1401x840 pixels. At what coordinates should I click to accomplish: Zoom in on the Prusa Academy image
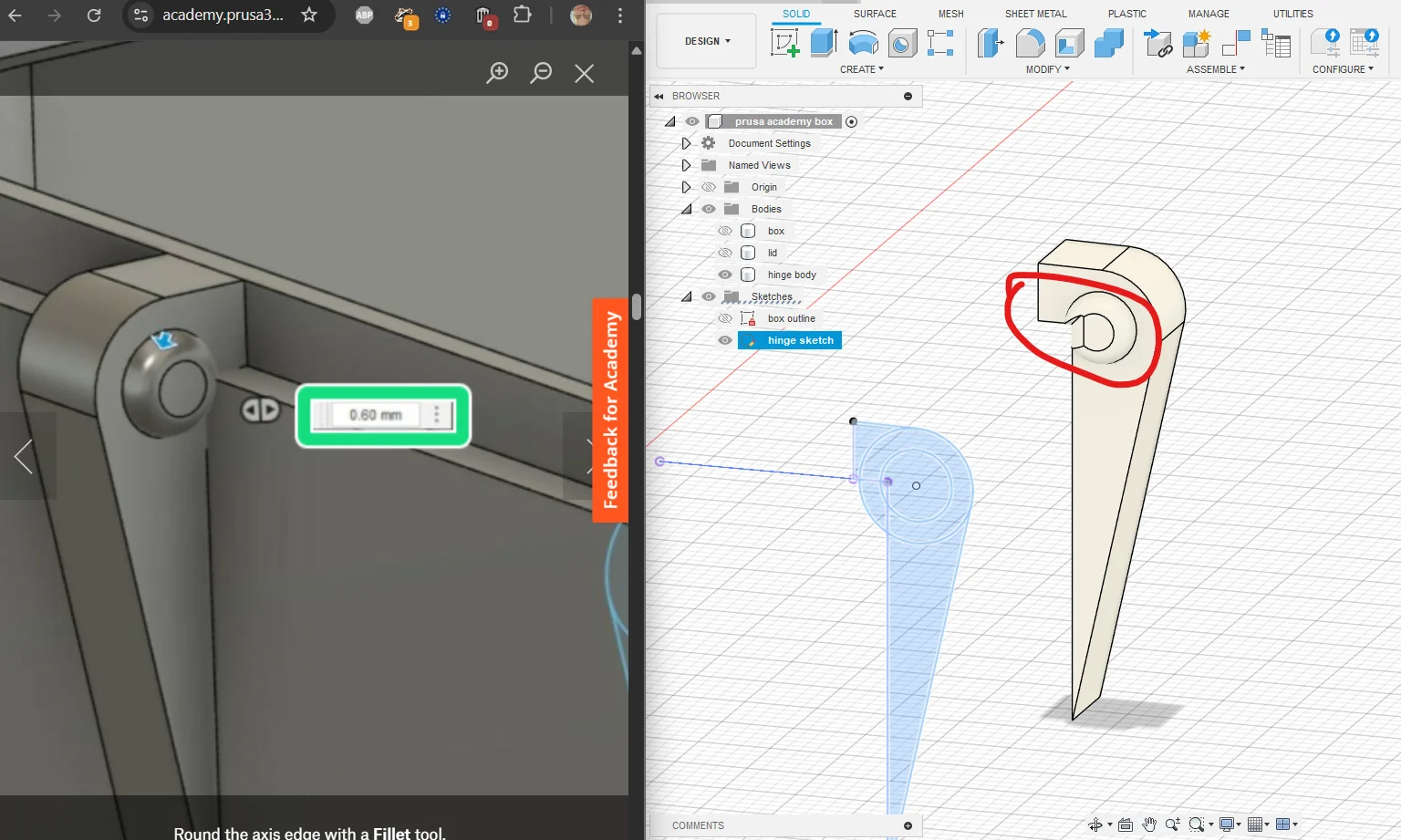(x=497, y=73)
